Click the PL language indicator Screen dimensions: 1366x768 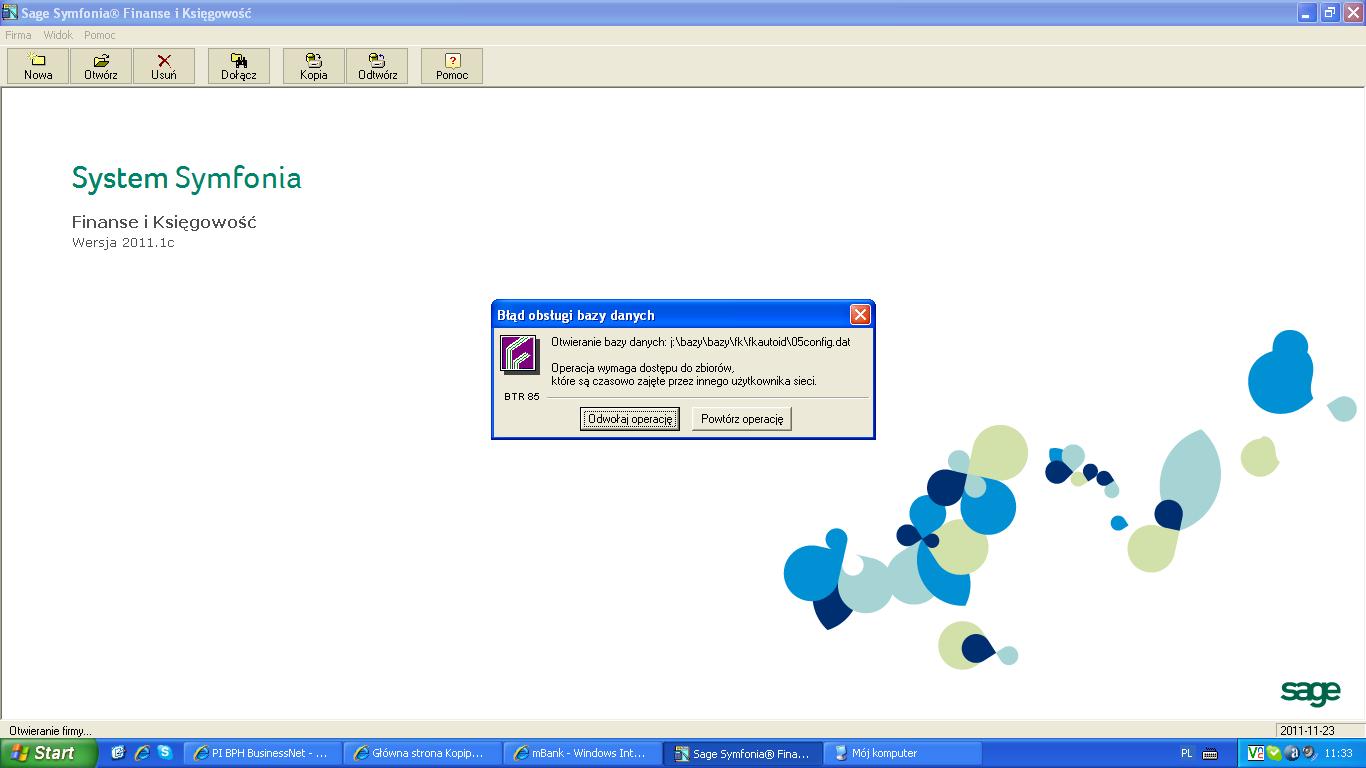[1187, 754]
